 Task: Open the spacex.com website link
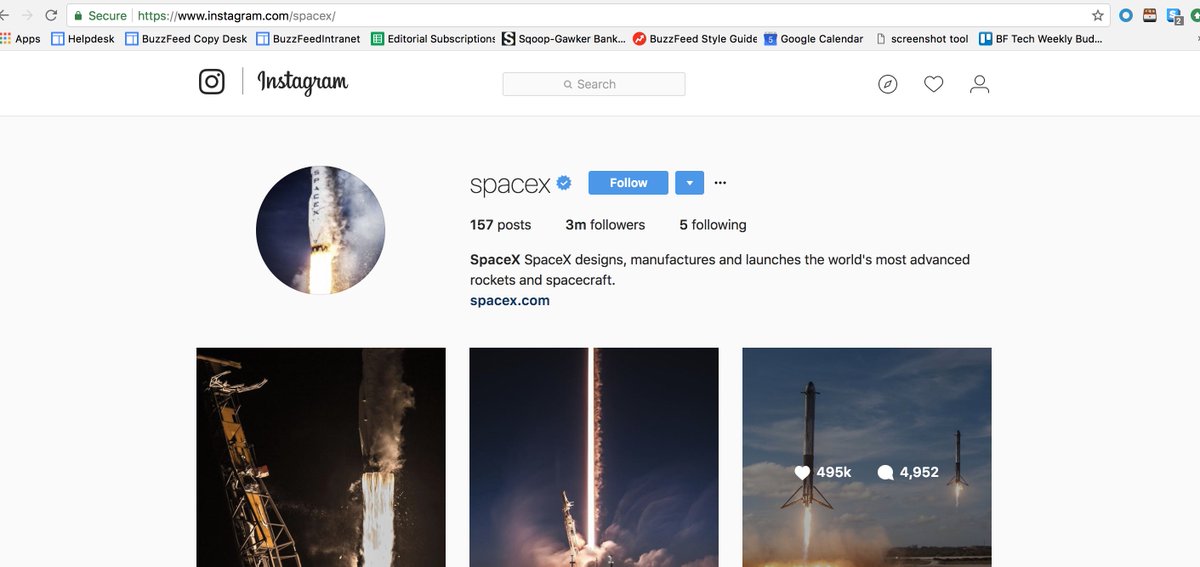coord(510,300)
